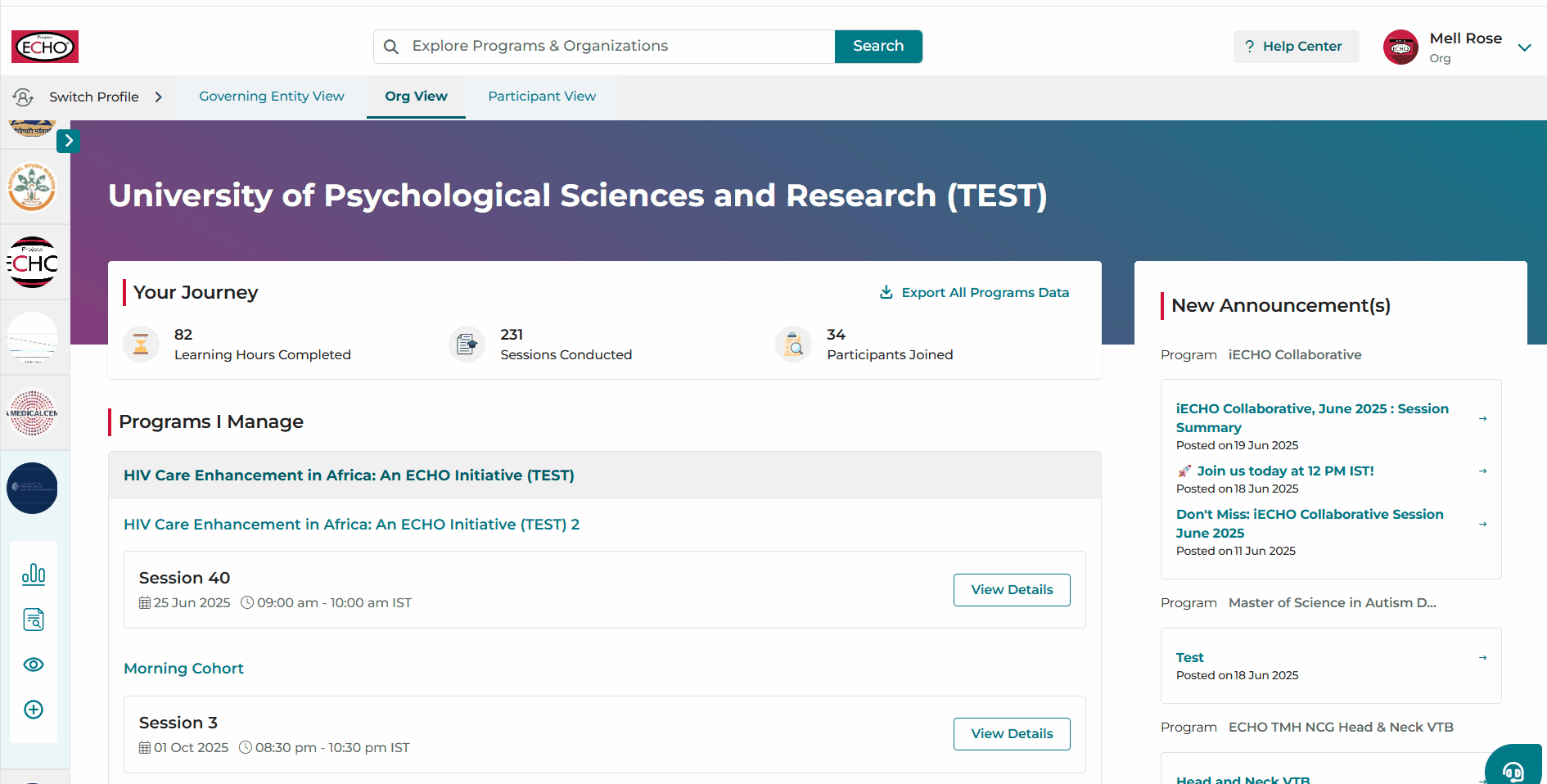Viewport: 1547px width, 784px height.
Task: Click the 'Your Journey' heading
Action: pyautogui.click(x=196, y=293)
